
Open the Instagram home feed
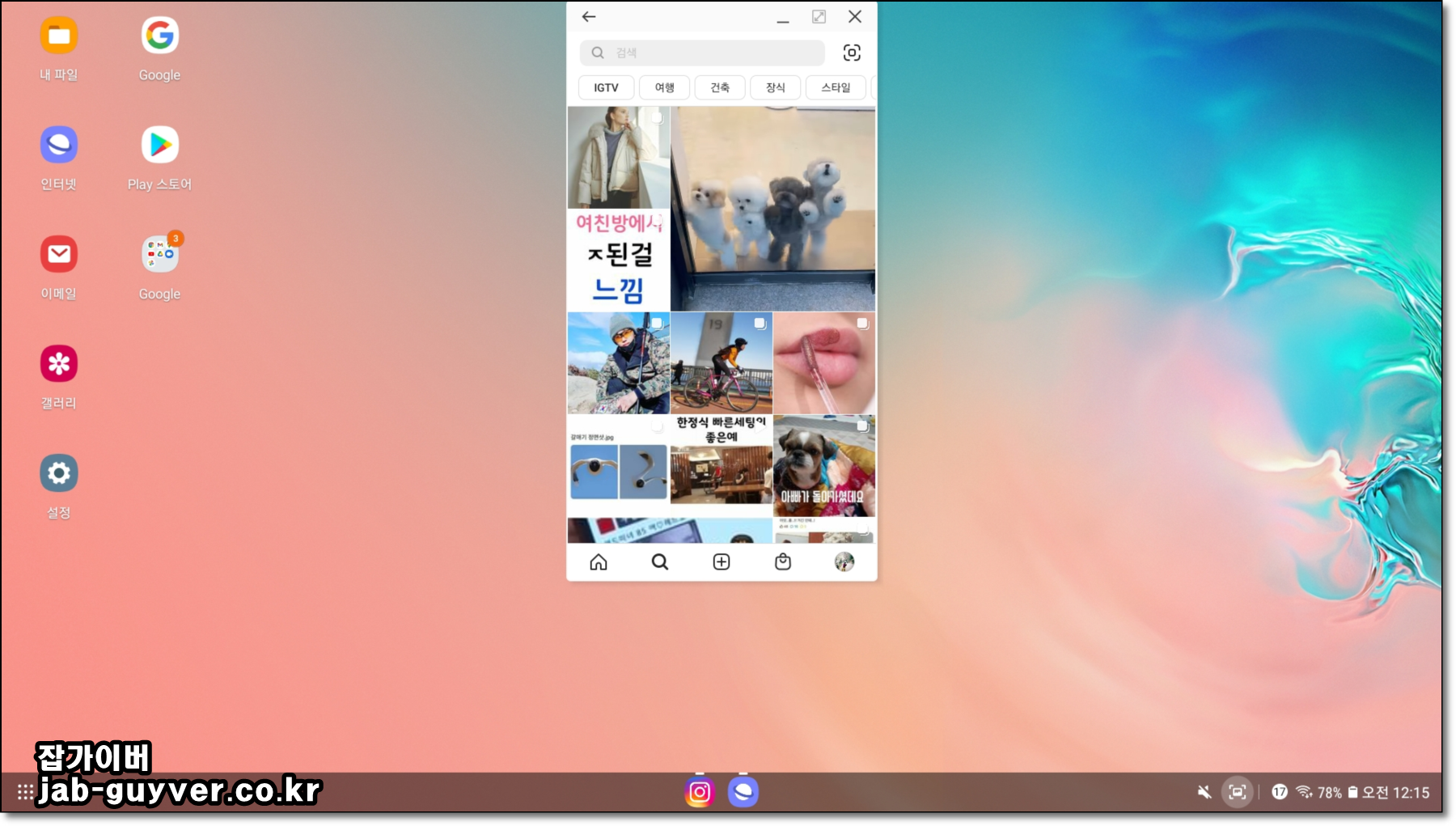pos(599,561)
